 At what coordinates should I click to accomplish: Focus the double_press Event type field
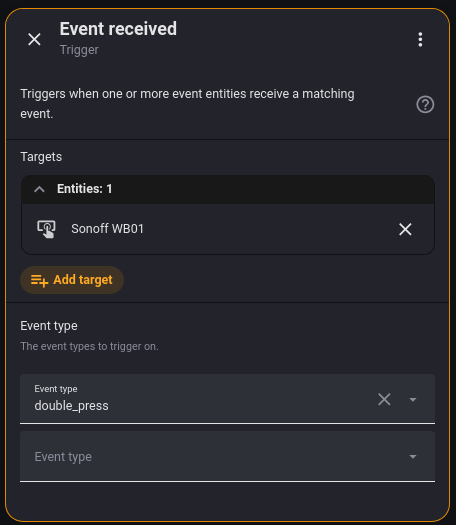point(227,399)
